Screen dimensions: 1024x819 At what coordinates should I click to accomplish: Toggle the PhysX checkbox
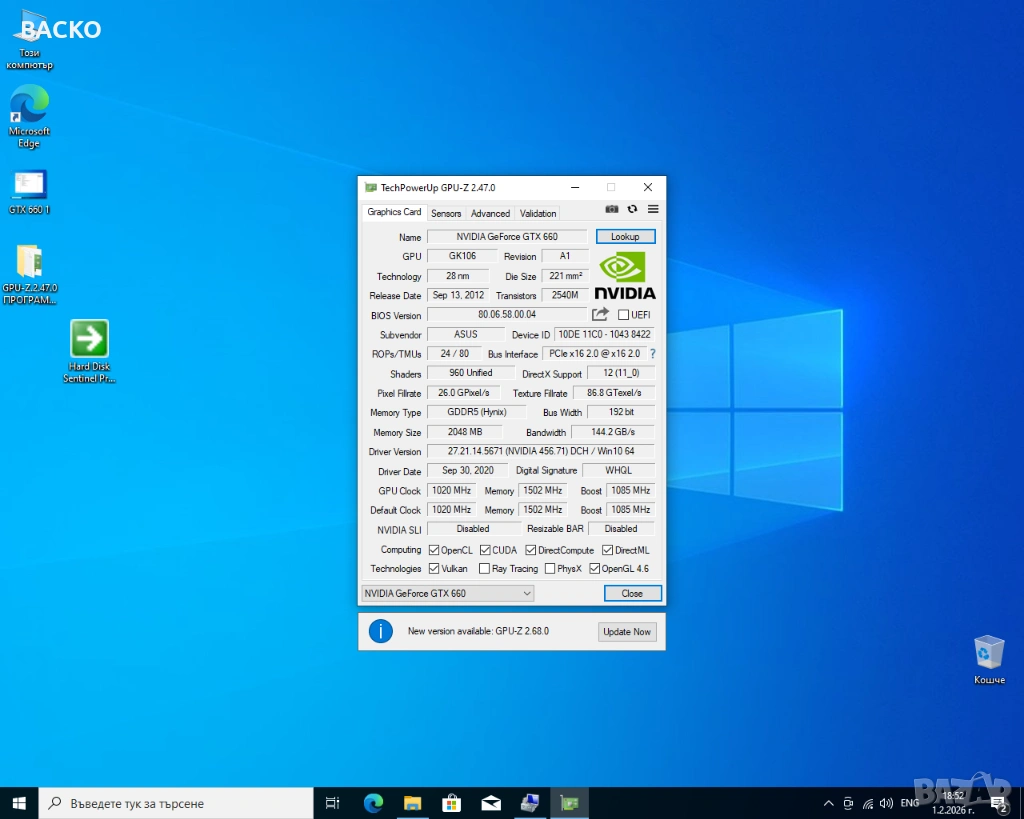tap(550, 569)
